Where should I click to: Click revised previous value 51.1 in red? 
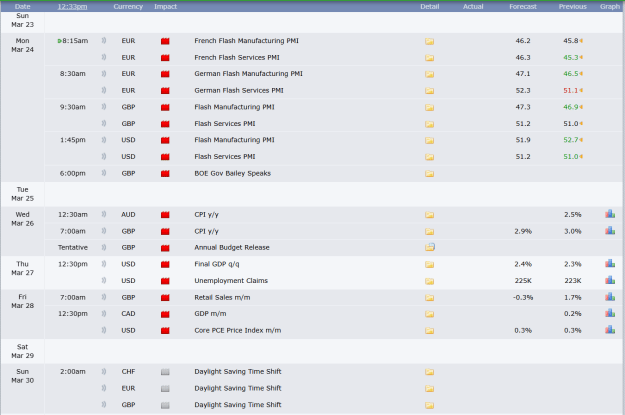571,90
